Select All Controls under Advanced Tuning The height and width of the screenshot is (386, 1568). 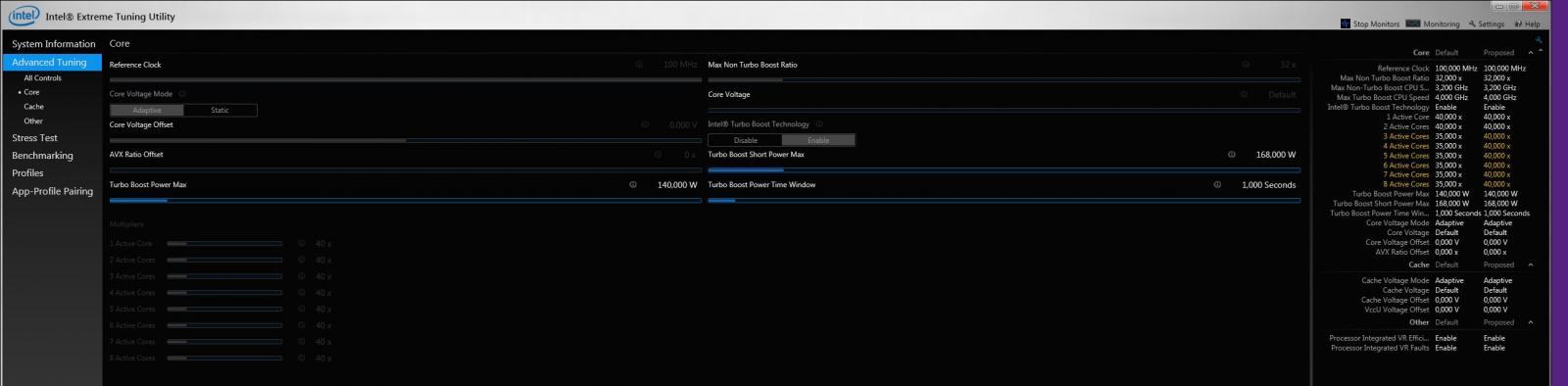[42, 78]
